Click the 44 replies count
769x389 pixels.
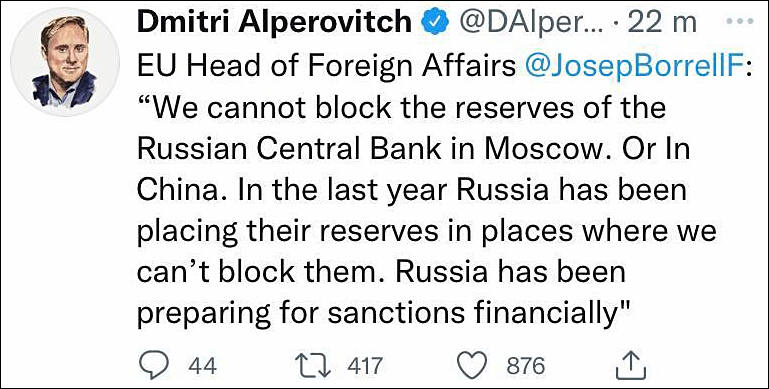point(202,366)
